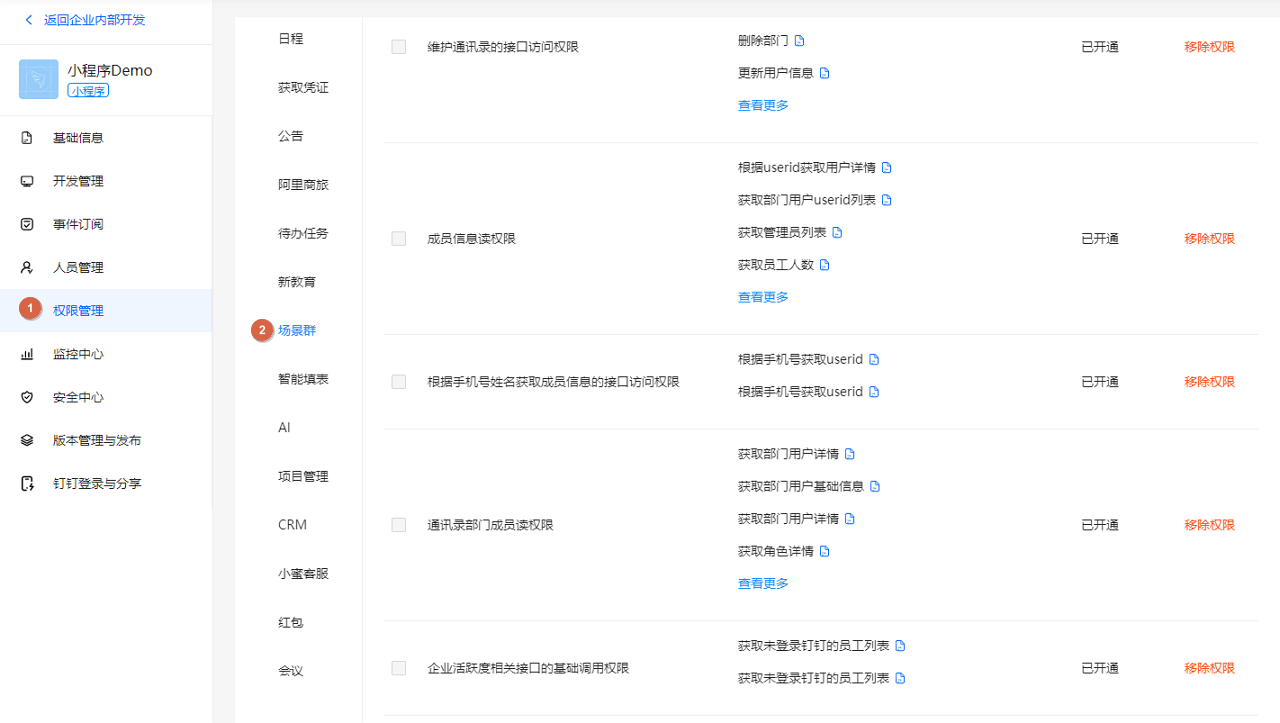Open 权限管理 in the left sidebar
Screen dimensions: 1280x723
[x=78, y=311]
